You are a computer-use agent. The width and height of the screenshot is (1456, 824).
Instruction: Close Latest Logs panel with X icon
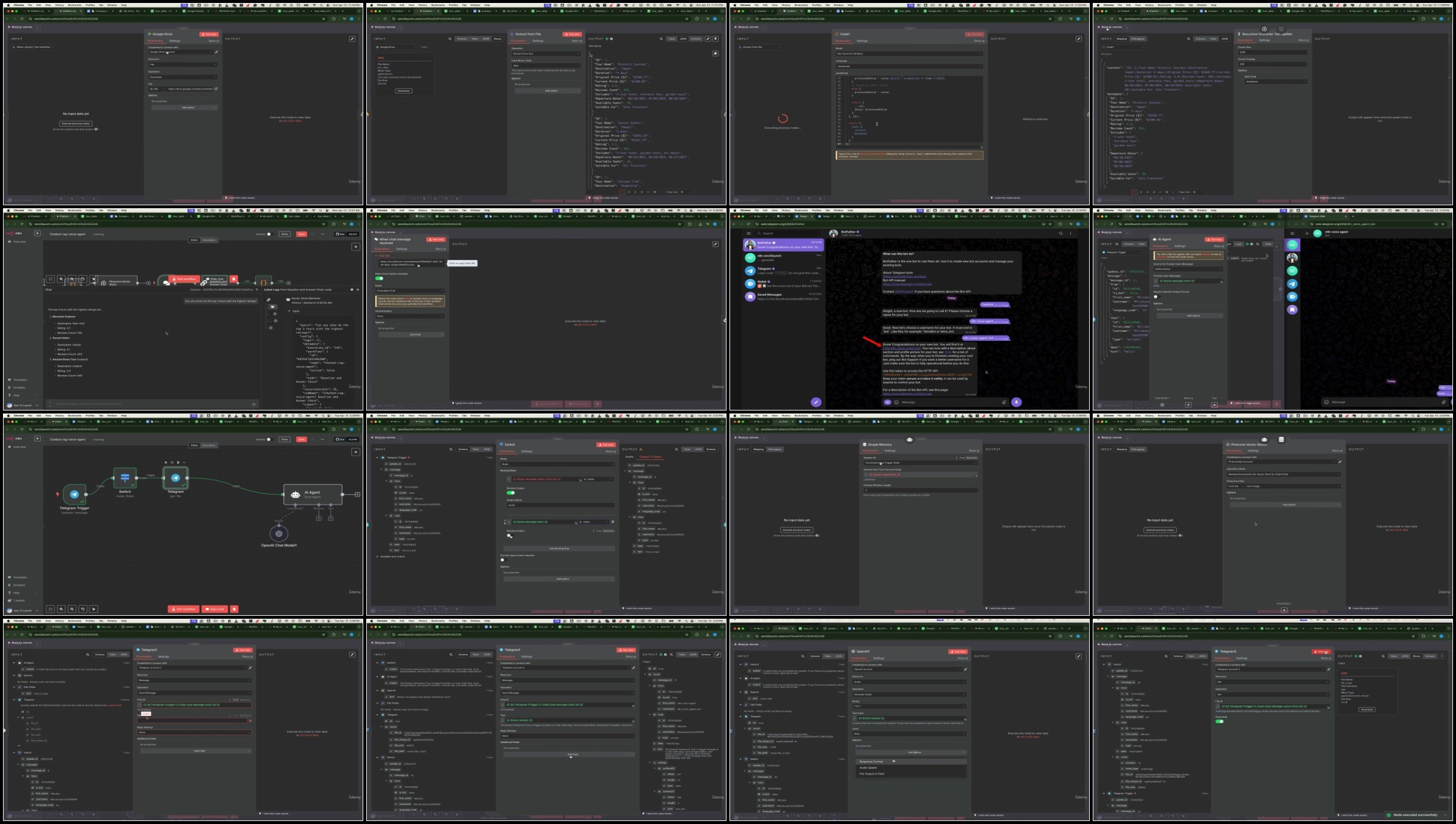tap(358, 289)
